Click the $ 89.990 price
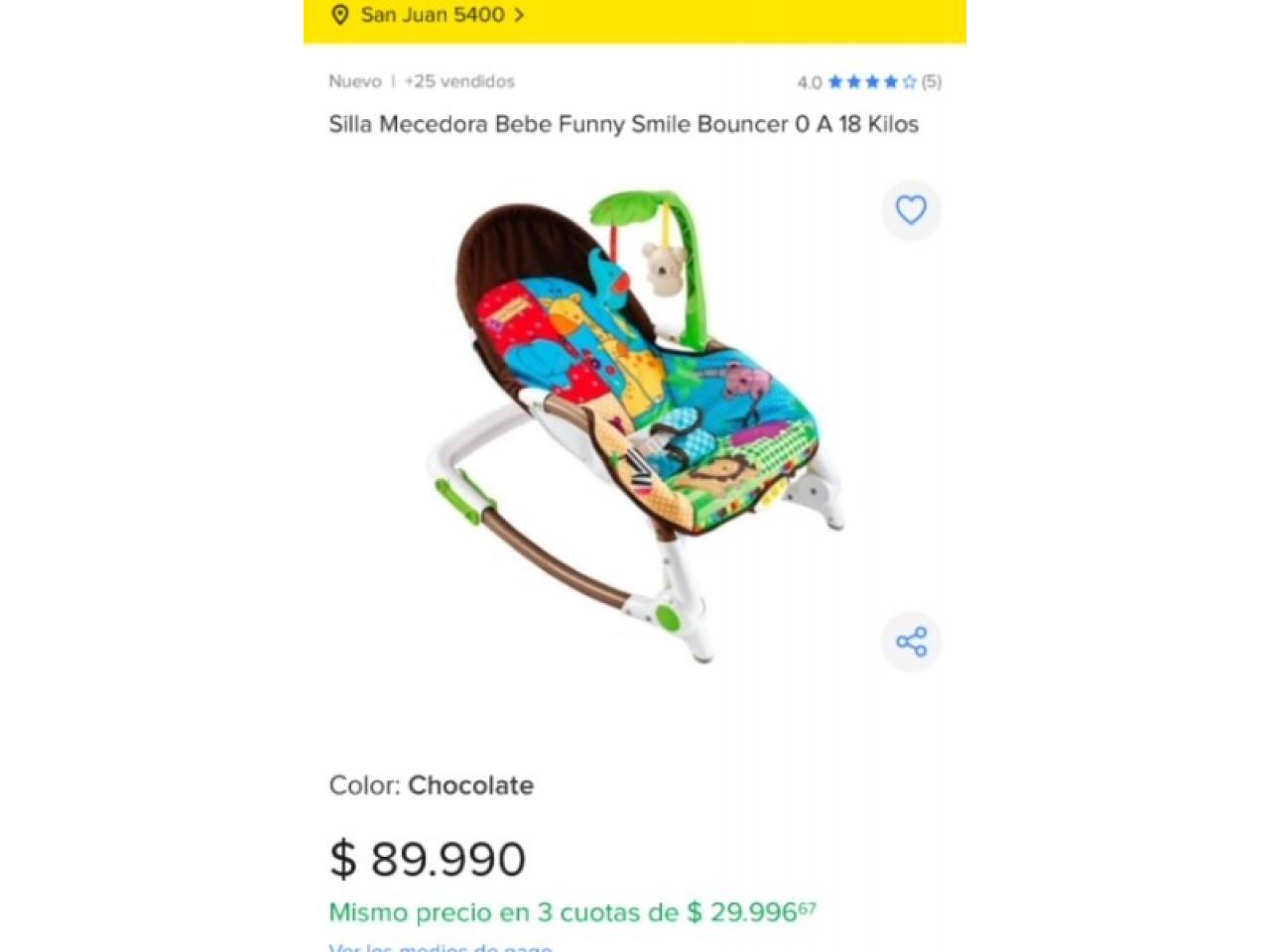This screenshot has width=1270, height=952. tap(428, 859)
